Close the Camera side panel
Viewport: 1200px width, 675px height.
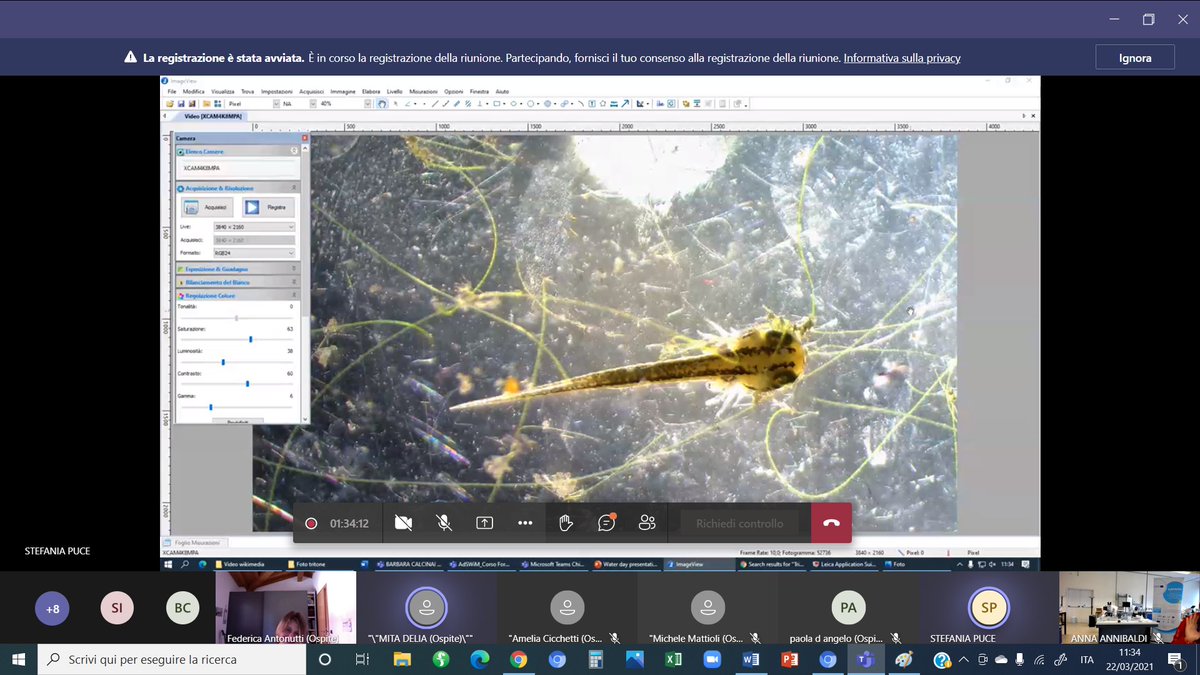coord(304,138)
